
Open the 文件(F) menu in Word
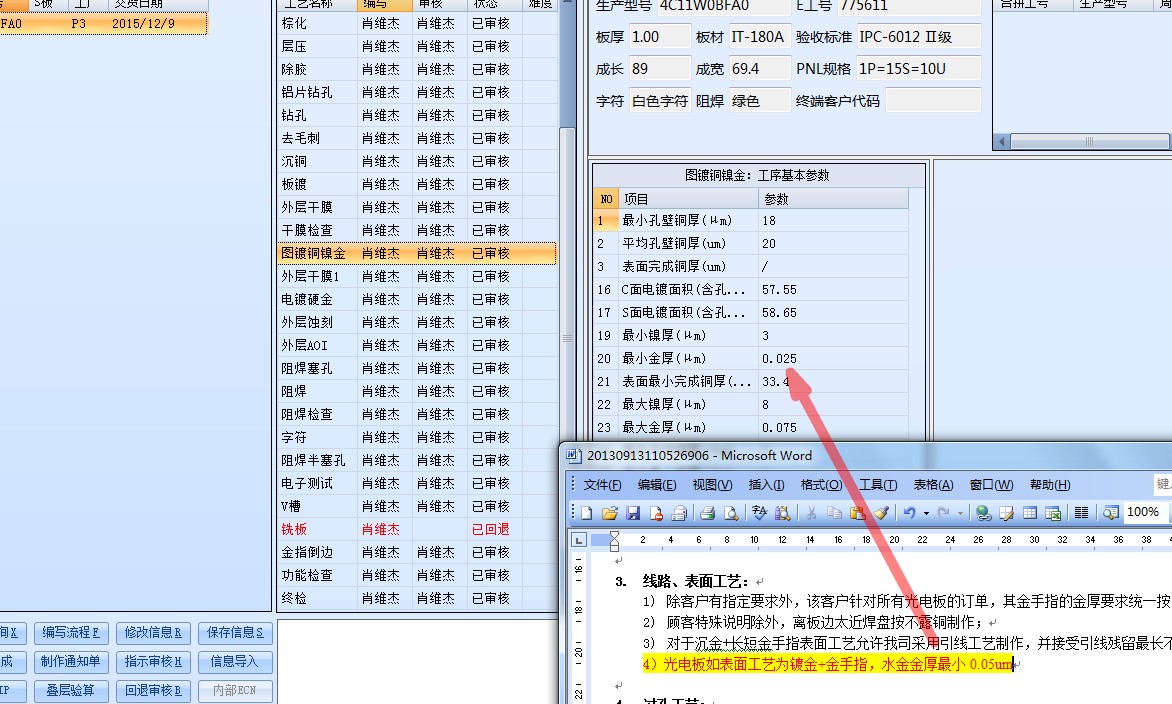pyautogui.click(x=602, y=485)
